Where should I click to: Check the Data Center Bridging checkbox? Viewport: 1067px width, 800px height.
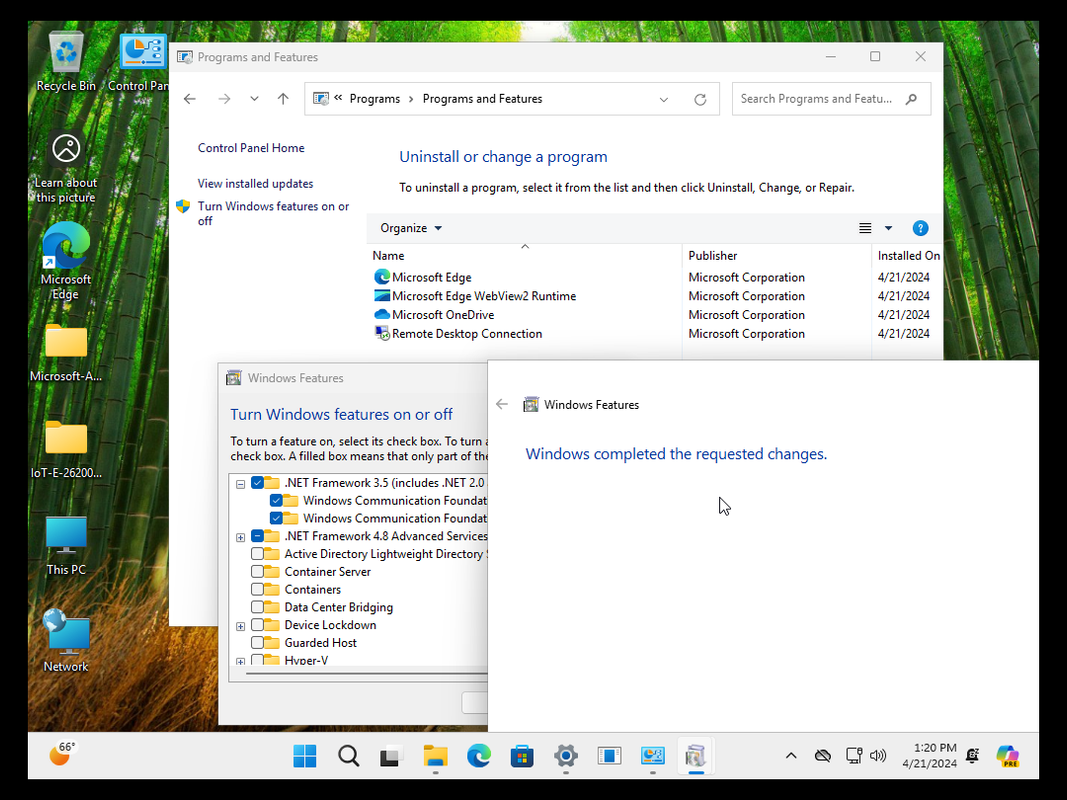coord(257,607)
